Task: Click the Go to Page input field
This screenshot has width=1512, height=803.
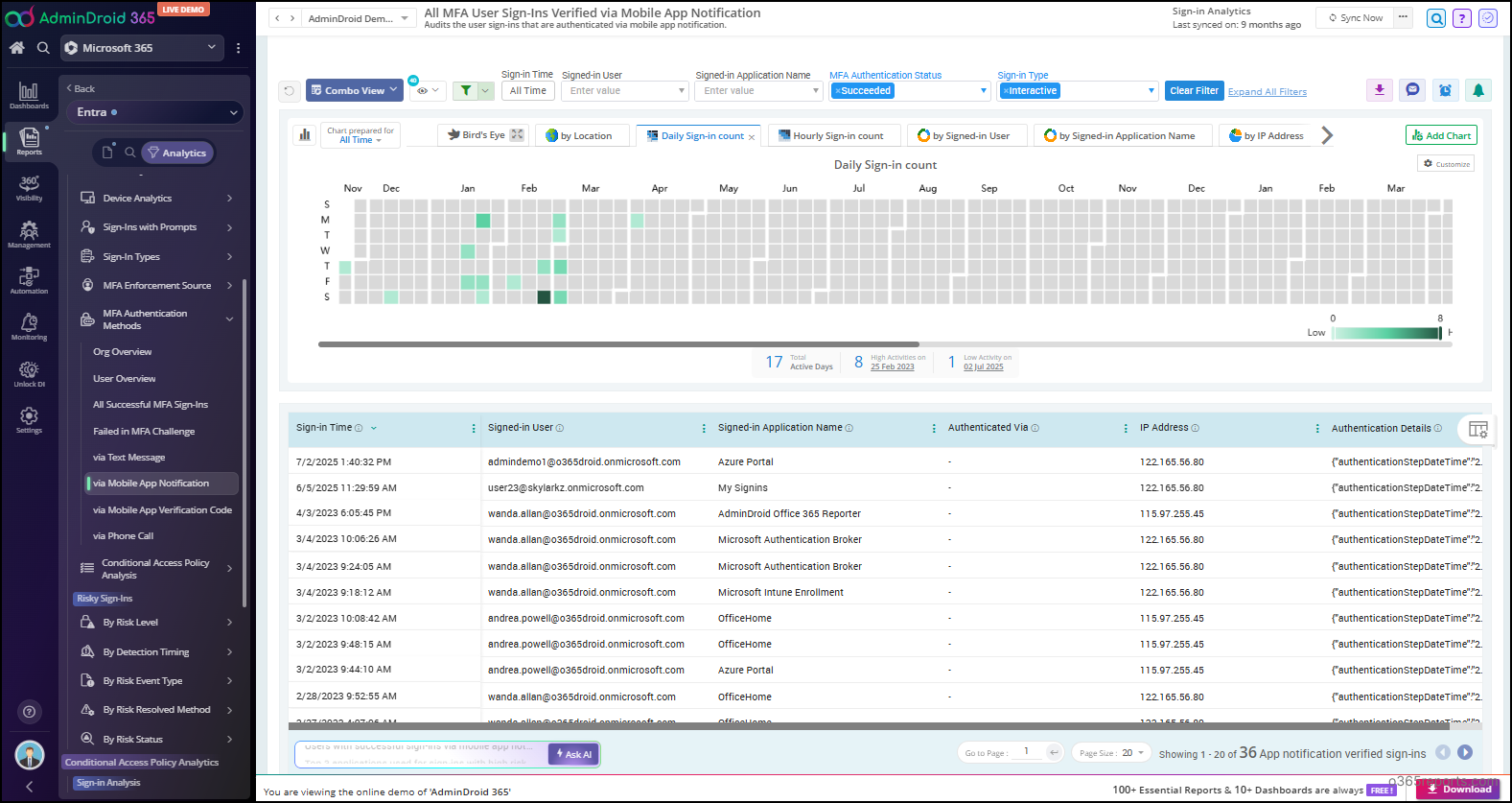Action: click(1026, 752)
